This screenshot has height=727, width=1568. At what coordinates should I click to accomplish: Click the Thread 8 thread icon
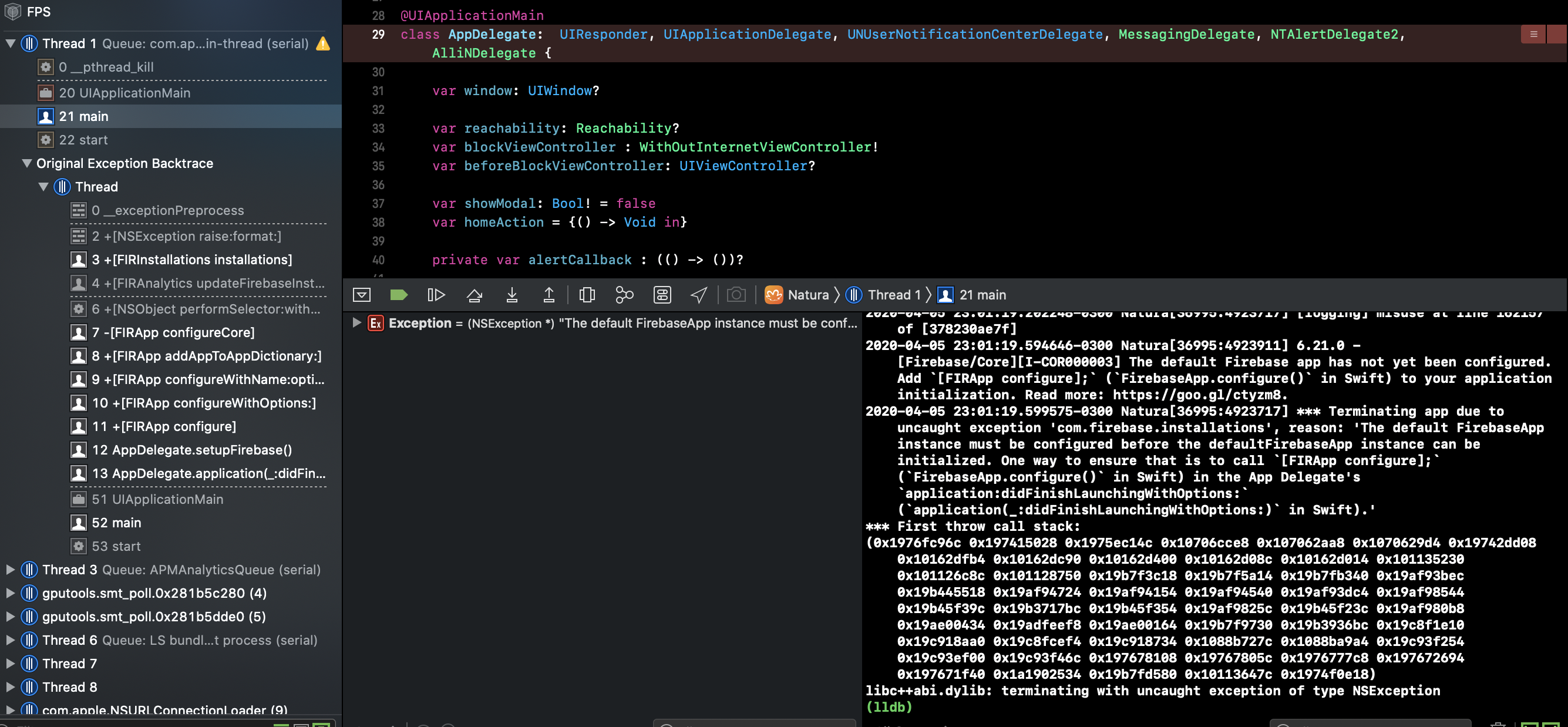(x=29, y=688)
